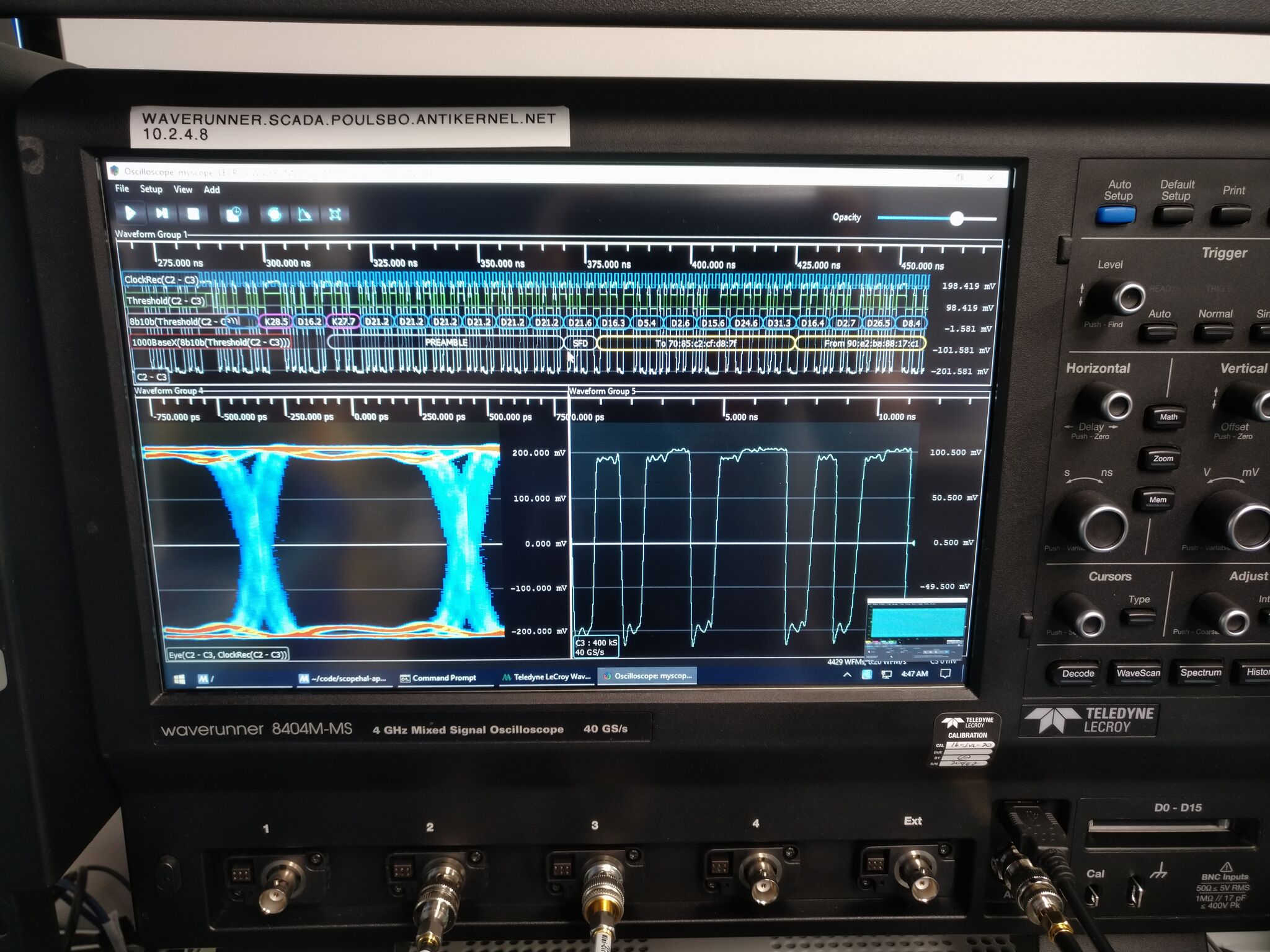The height and width of the screenshot is (952, 1270).
Task: Click the PREAMBLE packet segment
Action: (445, 343)
